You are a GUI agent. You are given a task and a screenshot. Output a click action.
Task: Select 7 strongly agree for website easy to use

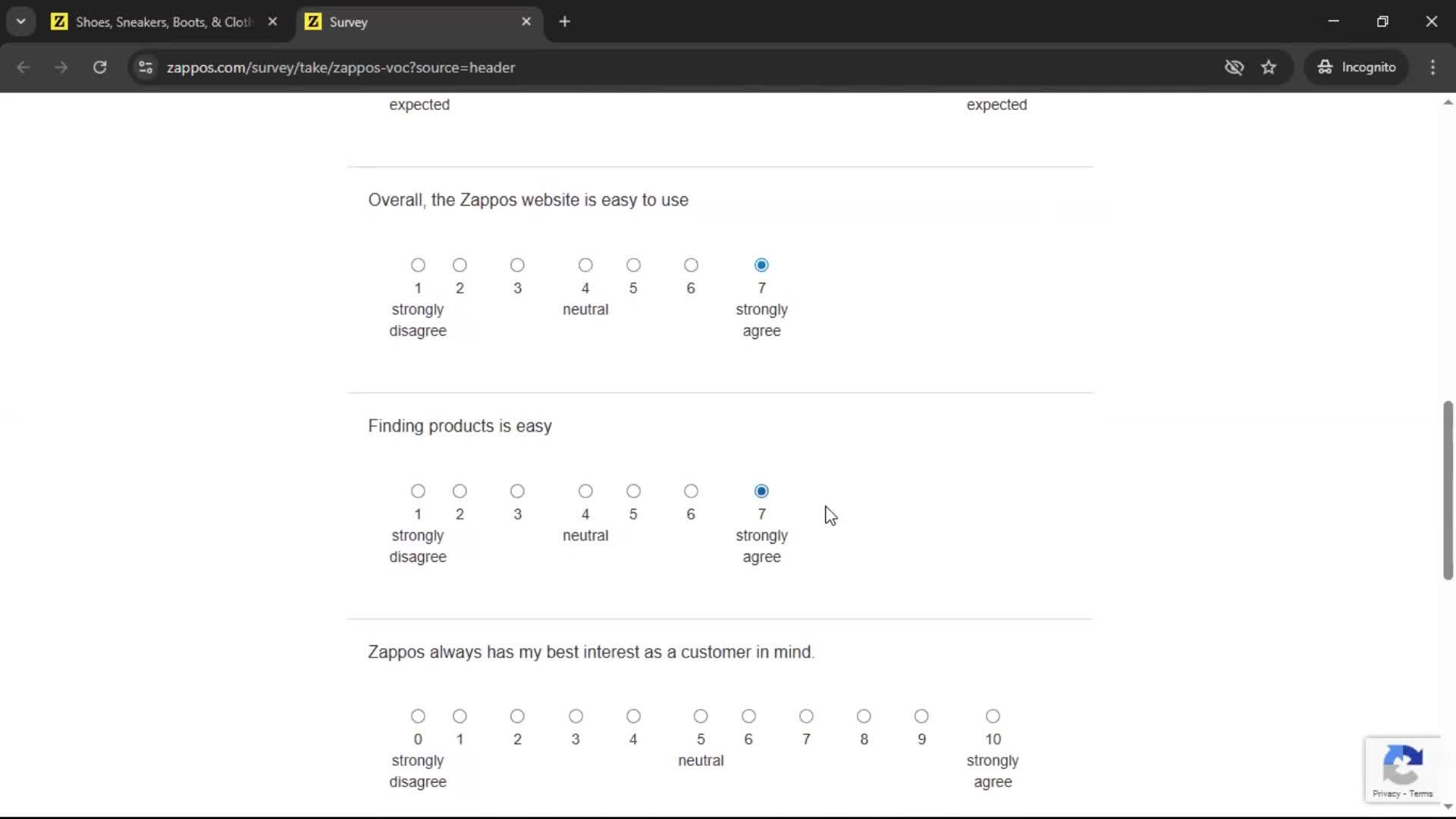(761, 265)
